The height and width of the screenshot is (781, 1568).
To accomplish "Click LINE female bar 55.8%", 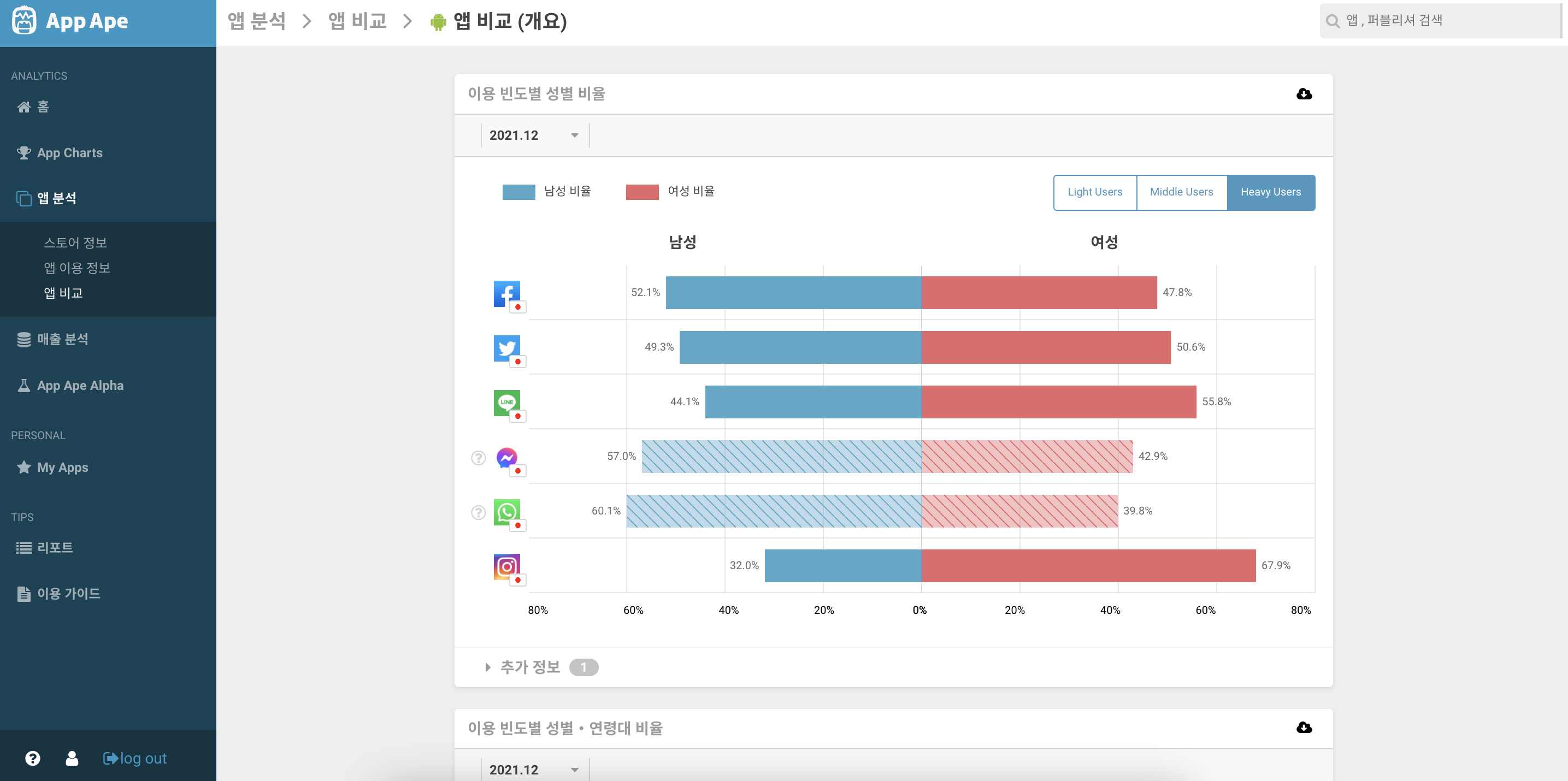I will 1059,401.
